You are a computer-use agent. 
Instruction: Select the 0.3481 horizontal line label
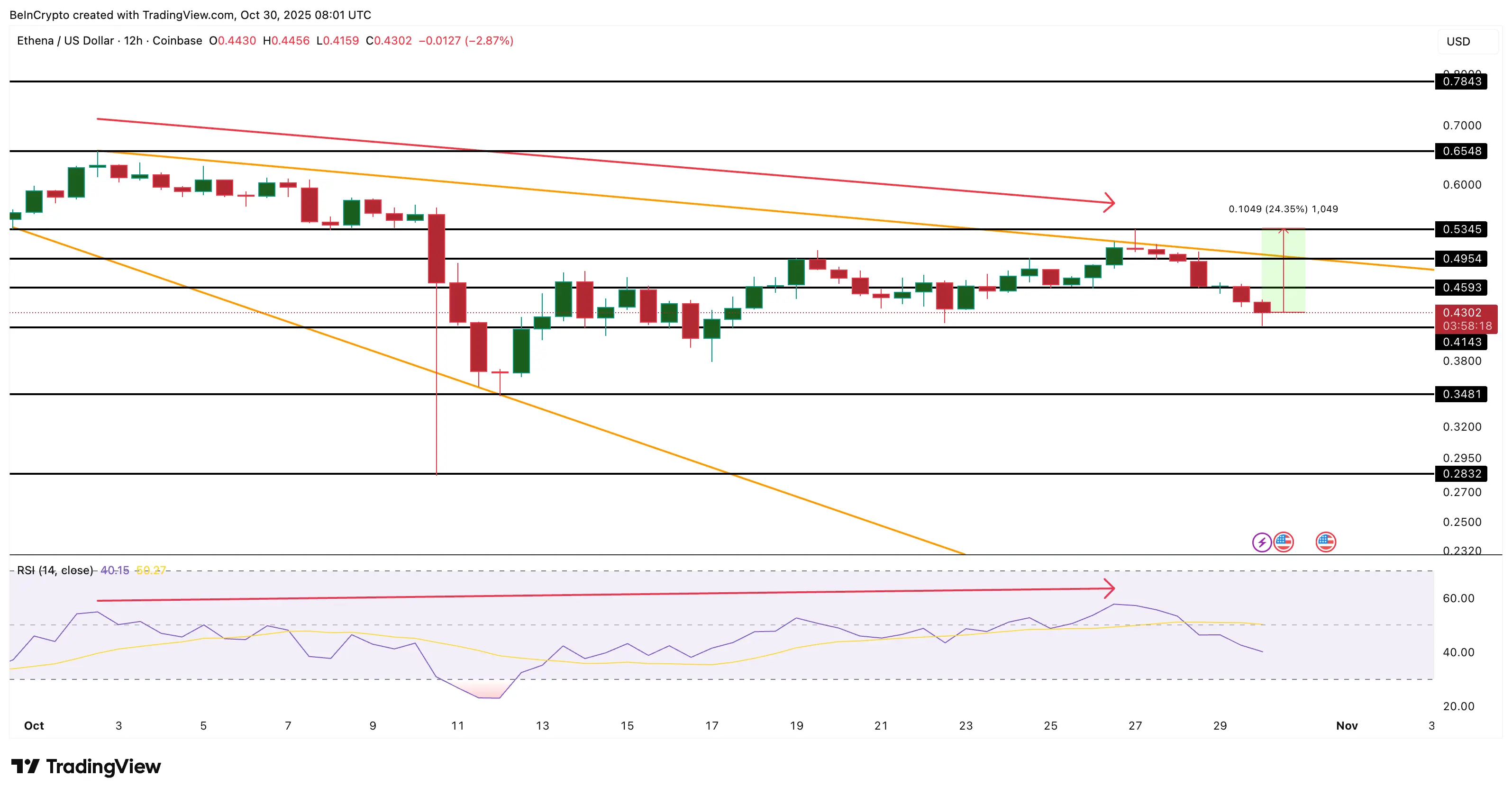pos(1462,394)
